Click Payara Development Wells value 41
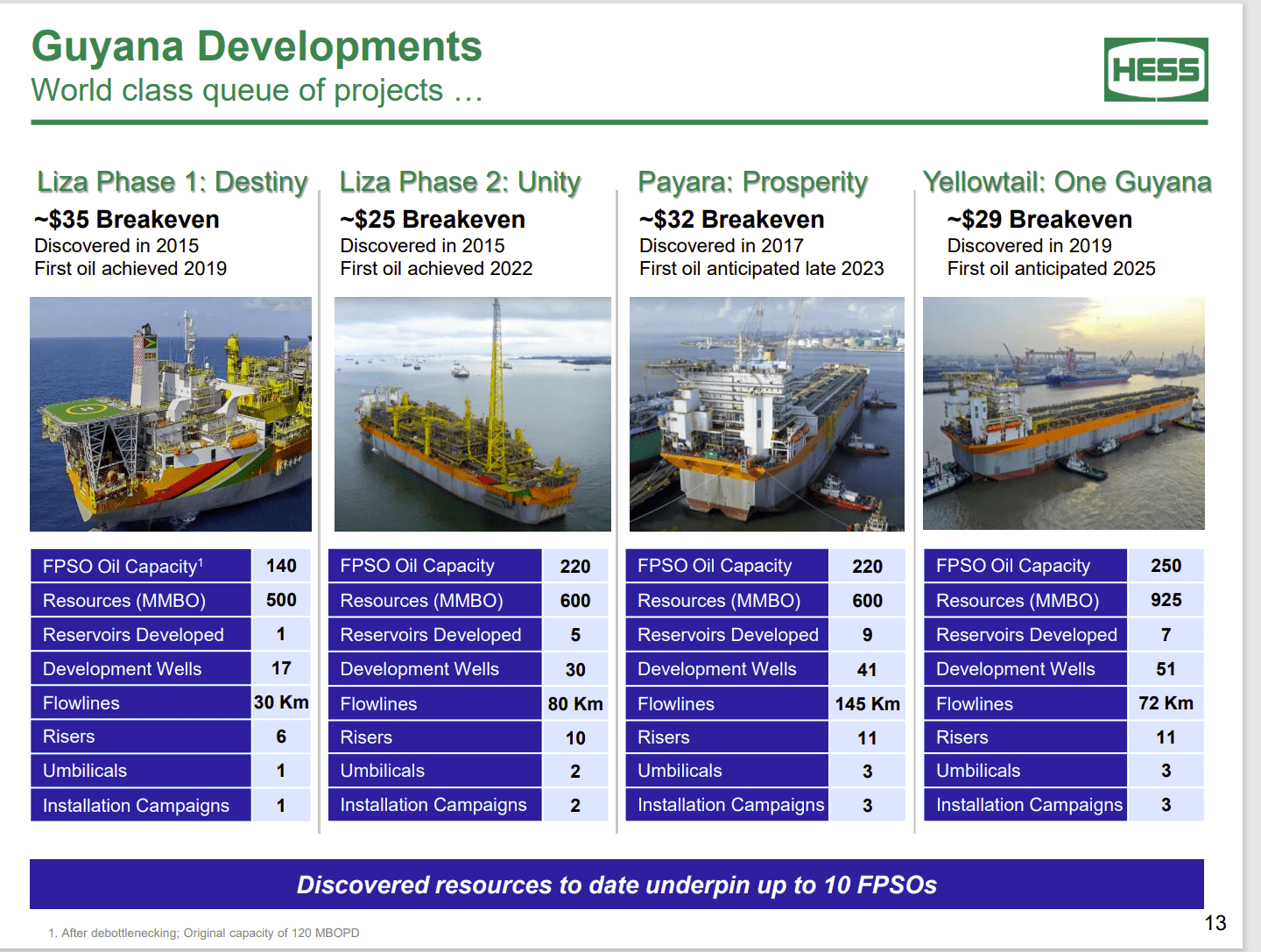Viewport: 1261px width, 952px height. pyautogui.click(x=867, y=670)
